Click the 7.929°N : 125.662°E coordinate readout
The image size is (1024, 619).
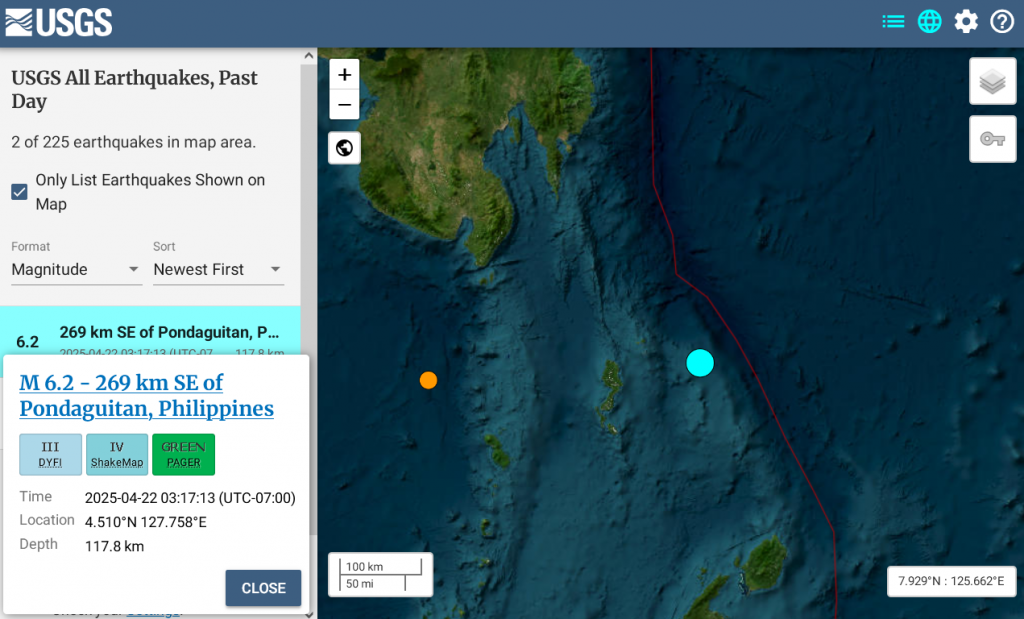pyautogui.click(x=951, y=581)
